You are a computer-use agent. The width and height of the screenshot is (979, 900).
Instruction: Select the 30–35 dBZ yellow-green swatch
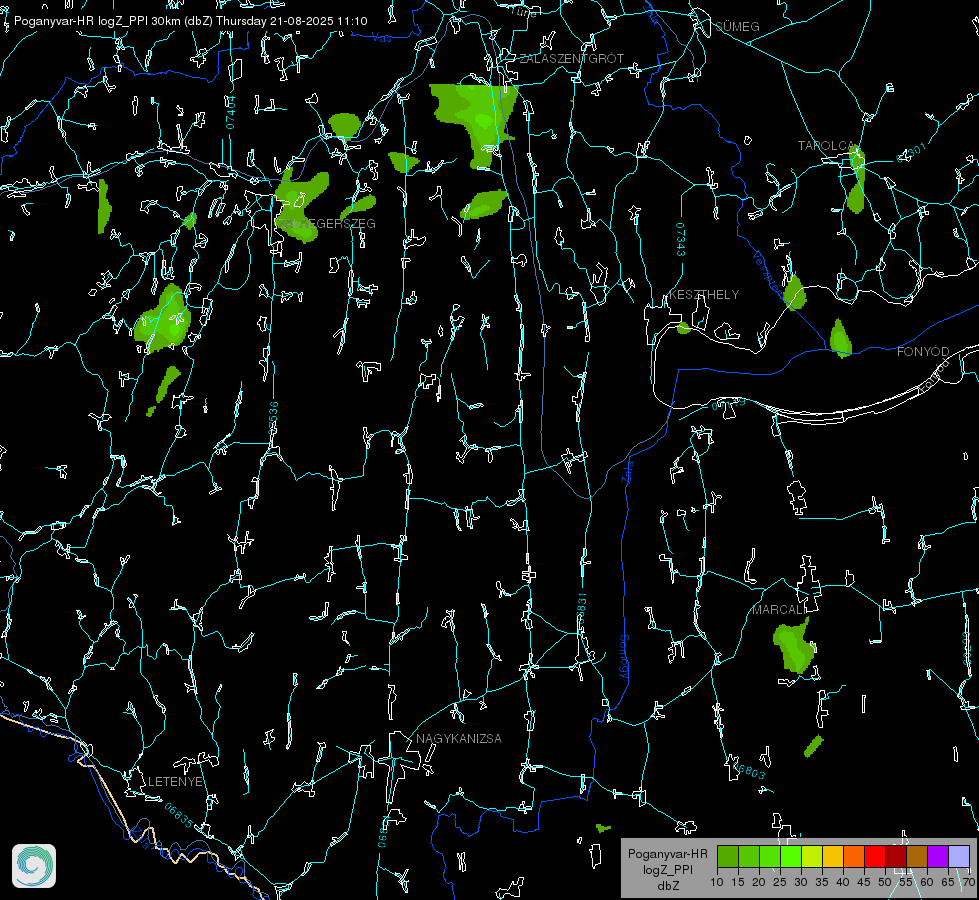(x=812, y=856)
